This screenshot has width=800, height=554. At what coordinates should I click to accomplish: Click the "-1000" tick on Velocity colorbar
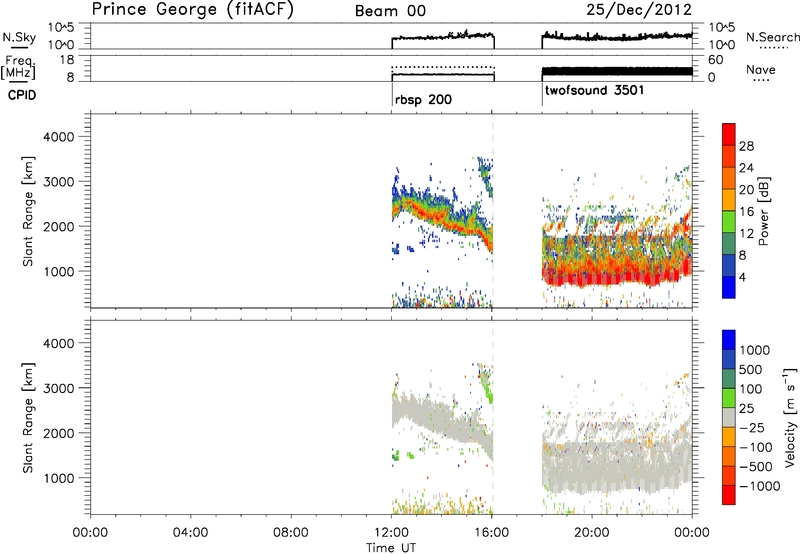[x=759, y=486]
